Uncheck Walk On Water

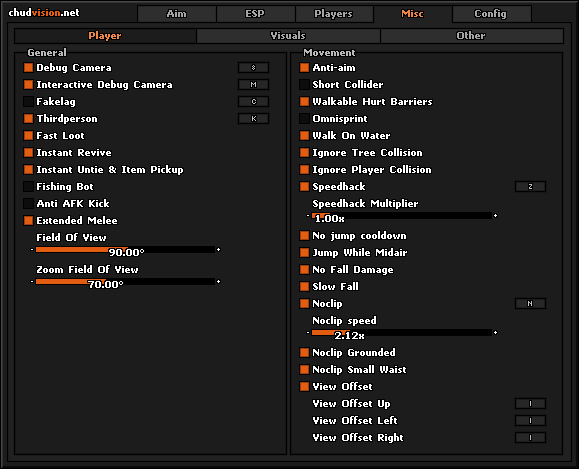(304, 136)
